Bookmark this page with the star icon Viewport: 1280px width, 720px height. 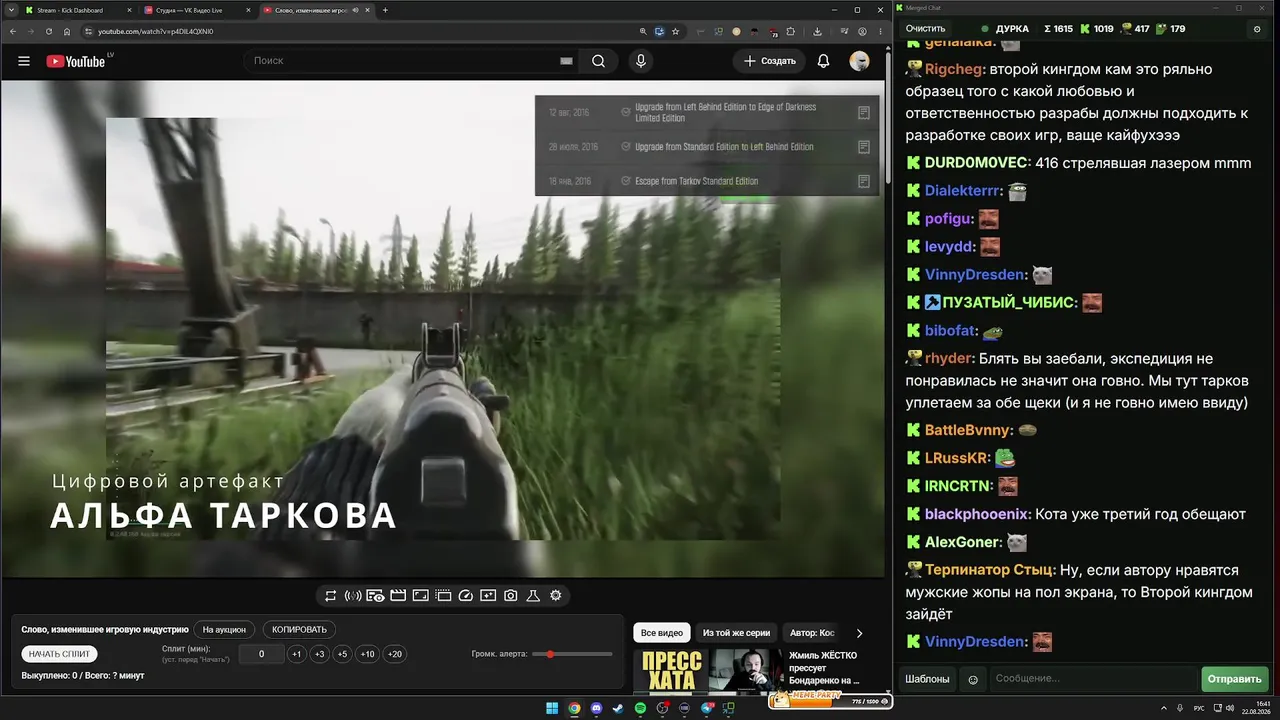coord(677,31)
